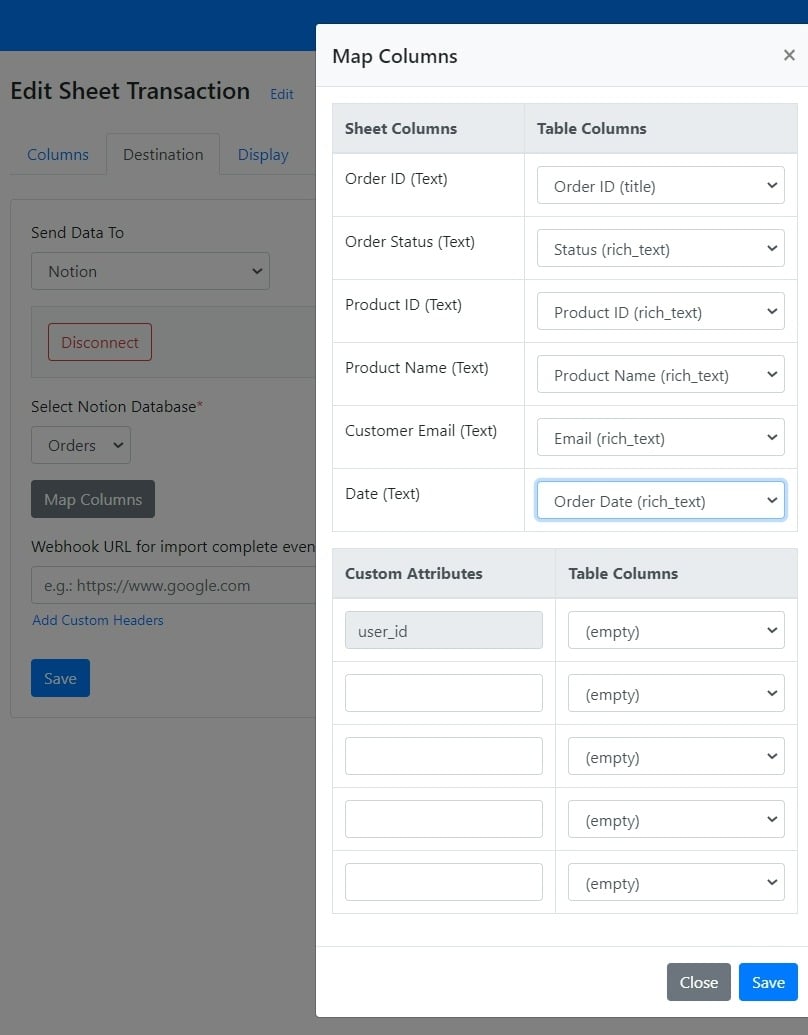Focus the Webhook URL input field
This screenshot has width=808, height=1035.
pyautogui.click(x=174, y=585)
